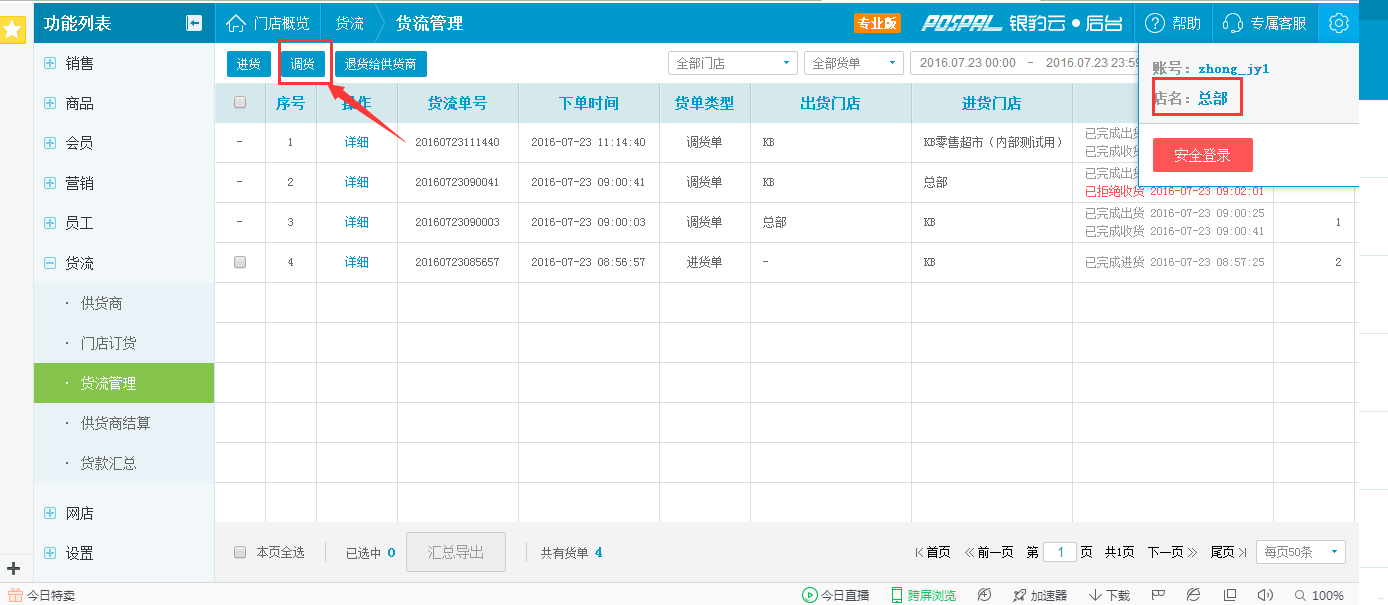Screen dimensions: 1388x605
Task: Open 详细 for order 20160723090003
Action: pos(357,222)
